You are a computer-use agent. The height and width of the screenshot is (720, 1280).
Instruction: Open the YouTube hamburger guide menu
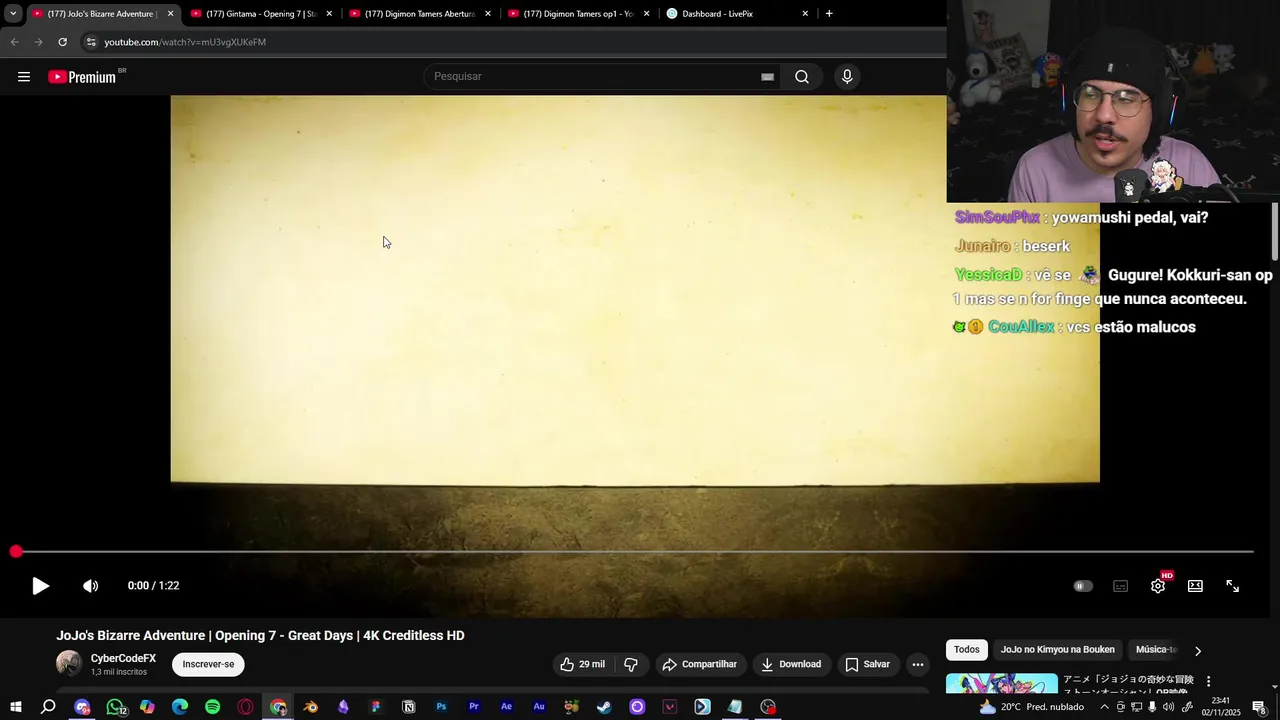point(24,77)
